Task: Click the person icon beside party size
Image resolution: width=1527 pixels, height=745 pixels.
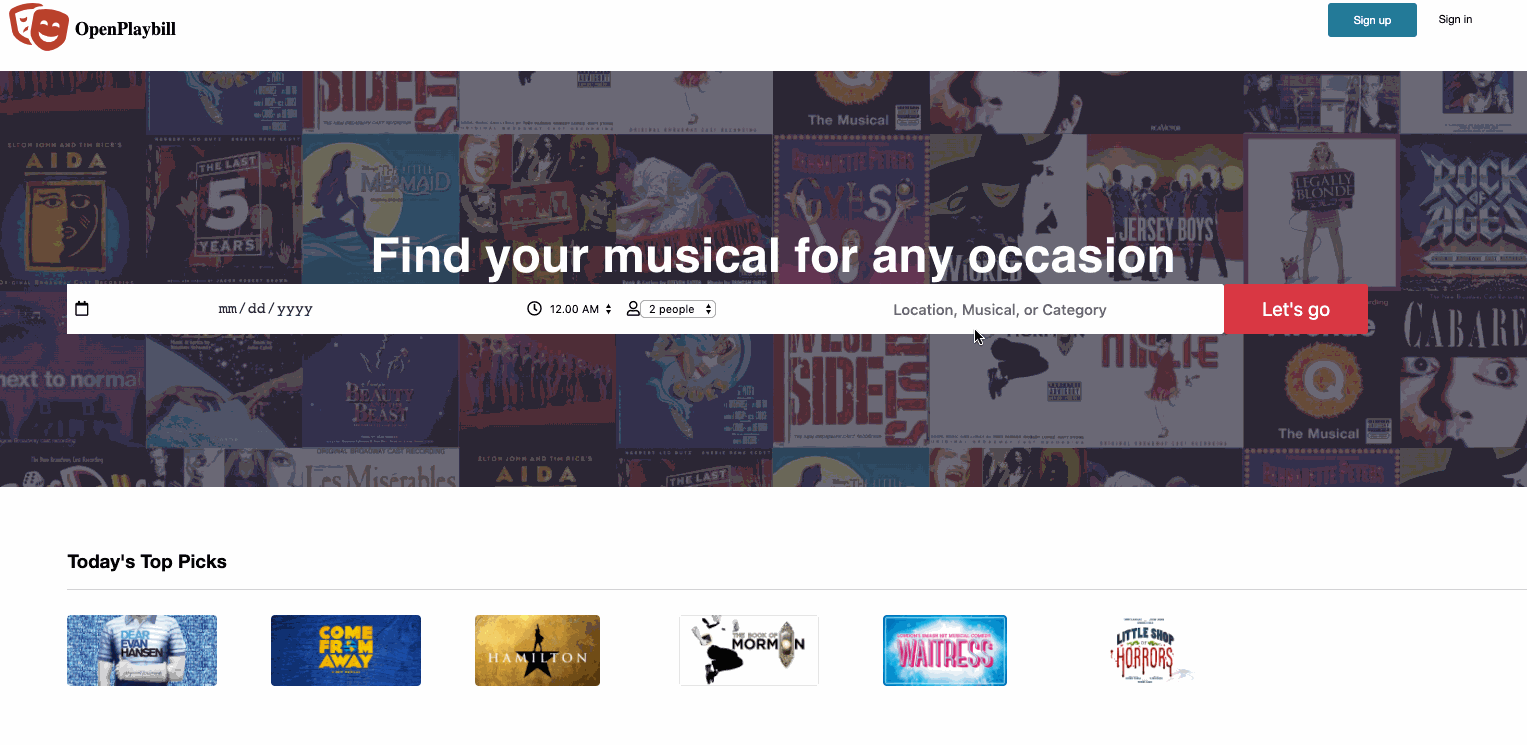Action: [633, 309]
